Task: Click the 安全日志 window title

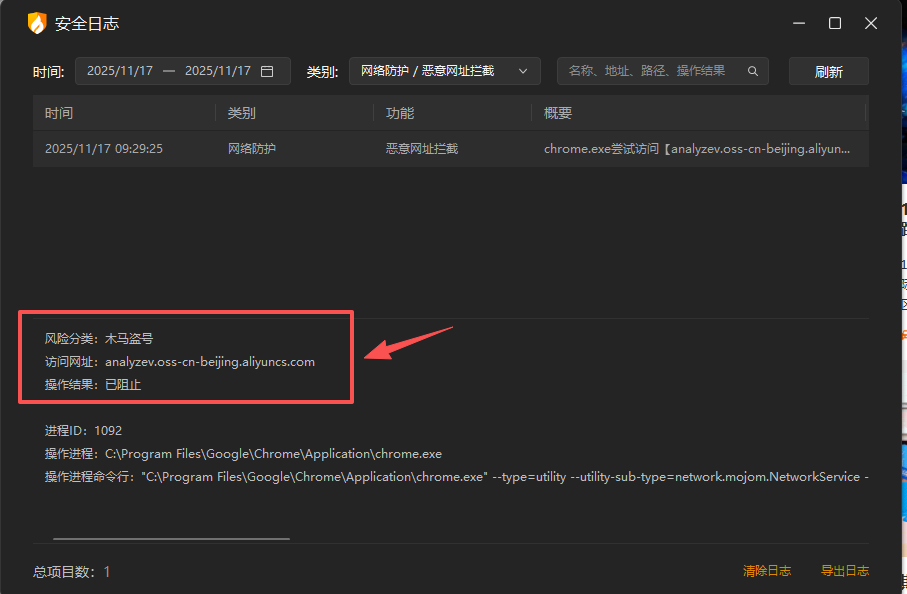Action: [x=87, y=23]
